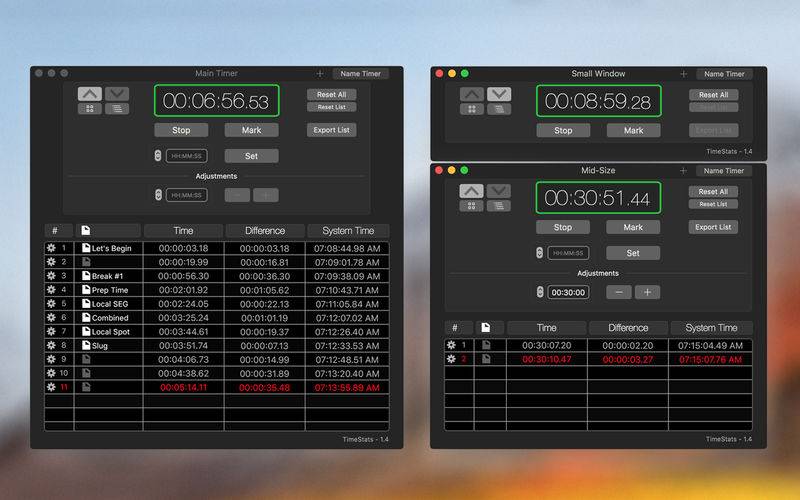Switch Main Timer to count-down arrow
The image size is (800, 500).
tap(117, 94)
